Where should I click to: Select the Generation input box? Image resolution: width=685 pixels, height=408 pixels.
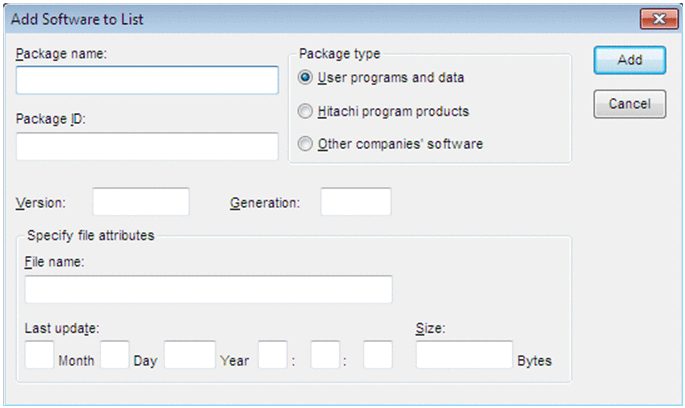(355, 201)
